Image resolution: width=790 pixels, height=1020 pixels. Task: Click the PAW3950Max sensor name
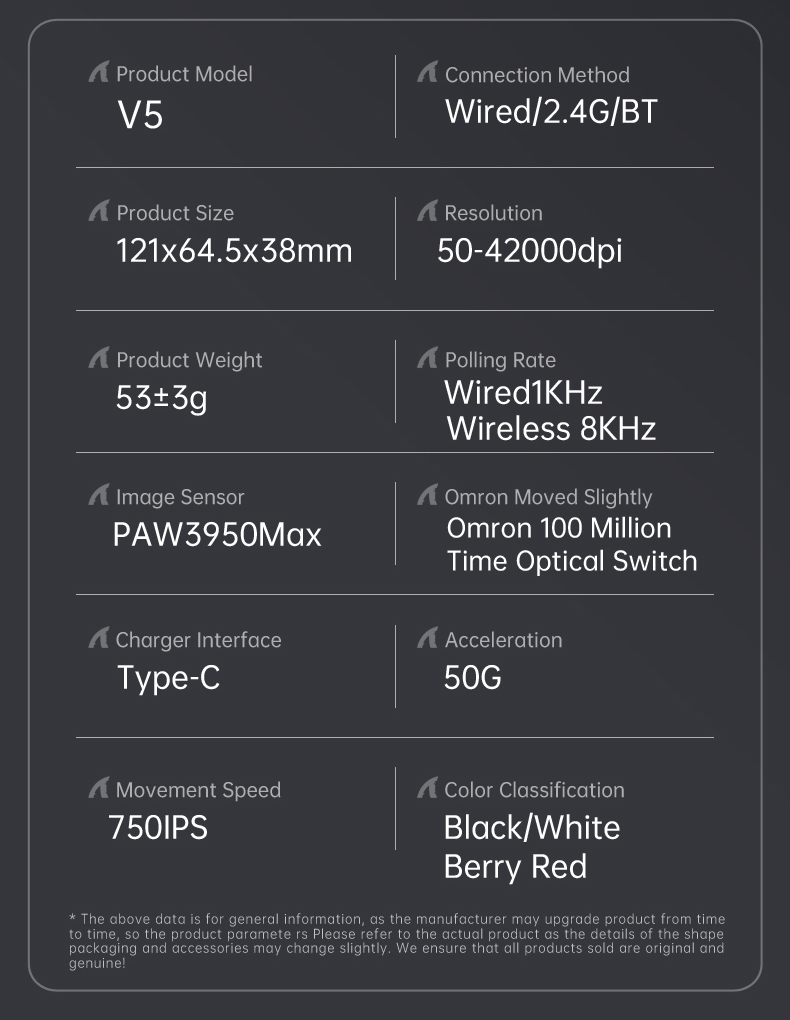[x=217, y=535]
